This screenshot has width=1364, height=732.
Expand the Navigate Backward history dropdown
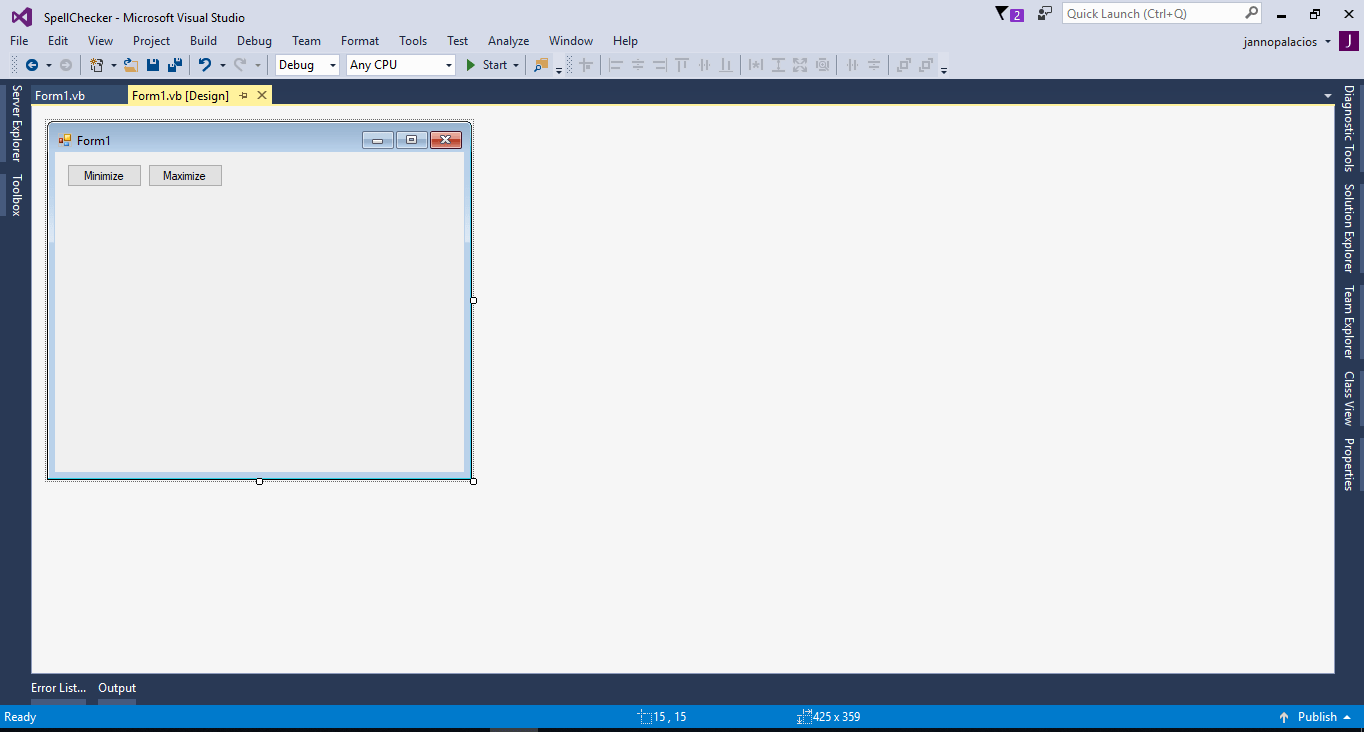[x=48, y=65]
